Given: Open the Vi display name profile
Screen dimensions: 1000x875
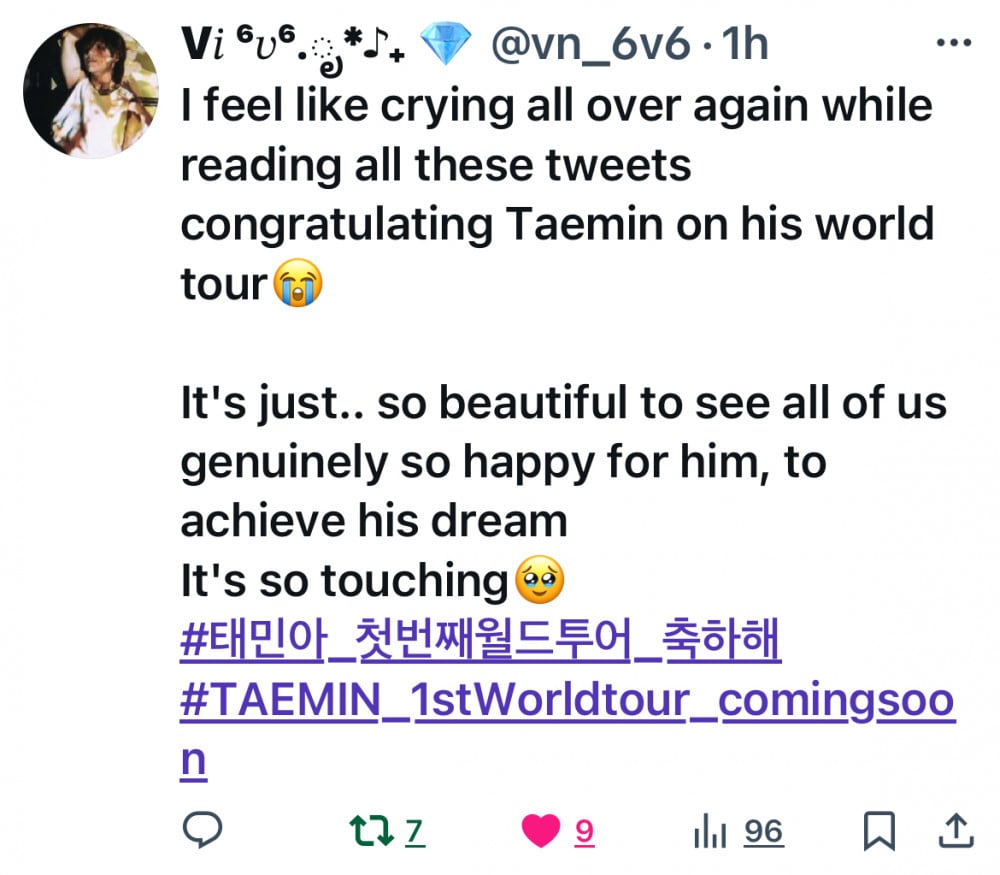Looking at the screenshot, I should 293,45.
